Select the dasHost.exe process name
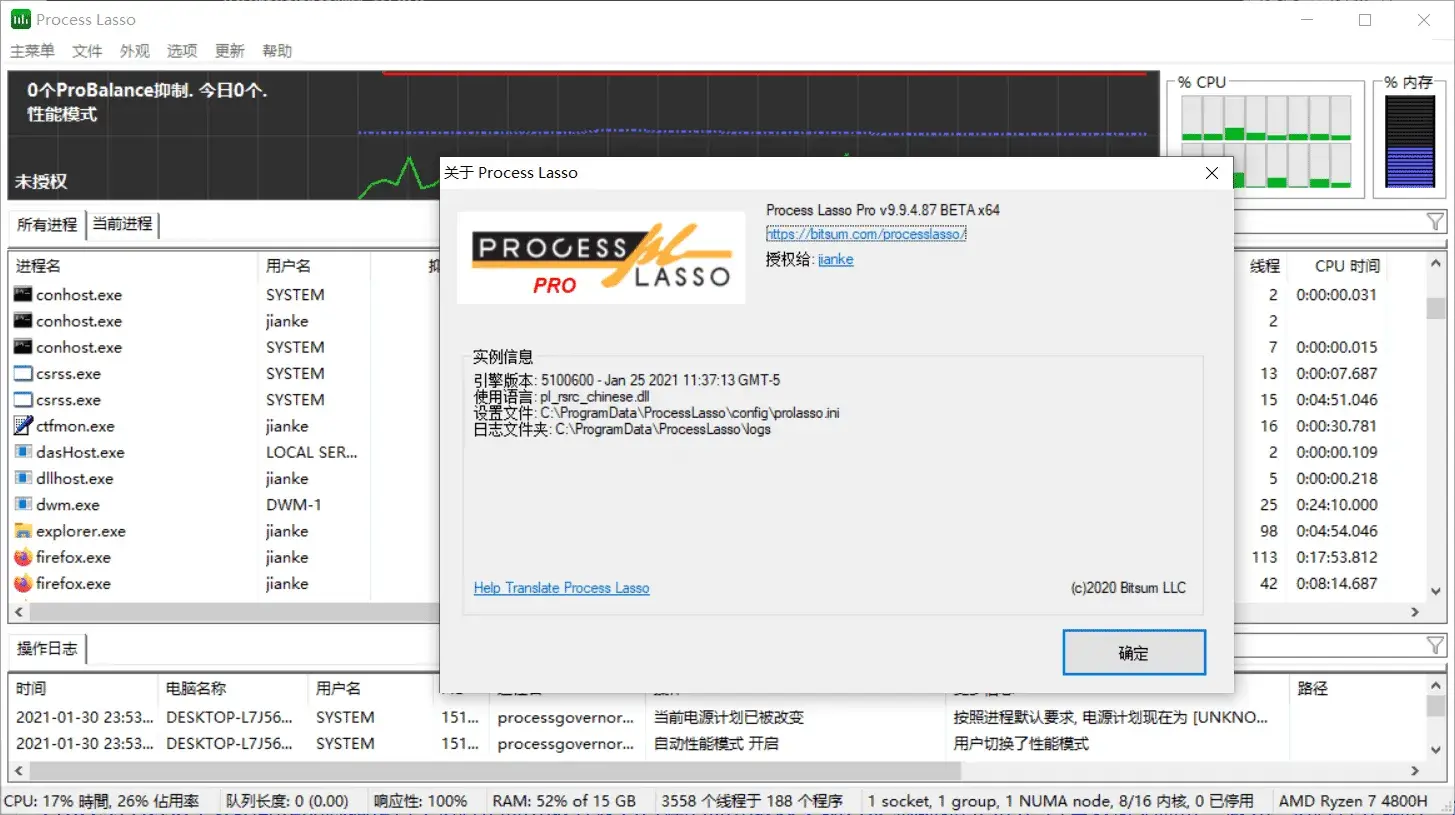This screenshot has height=815, width=1455. point(80,452)
